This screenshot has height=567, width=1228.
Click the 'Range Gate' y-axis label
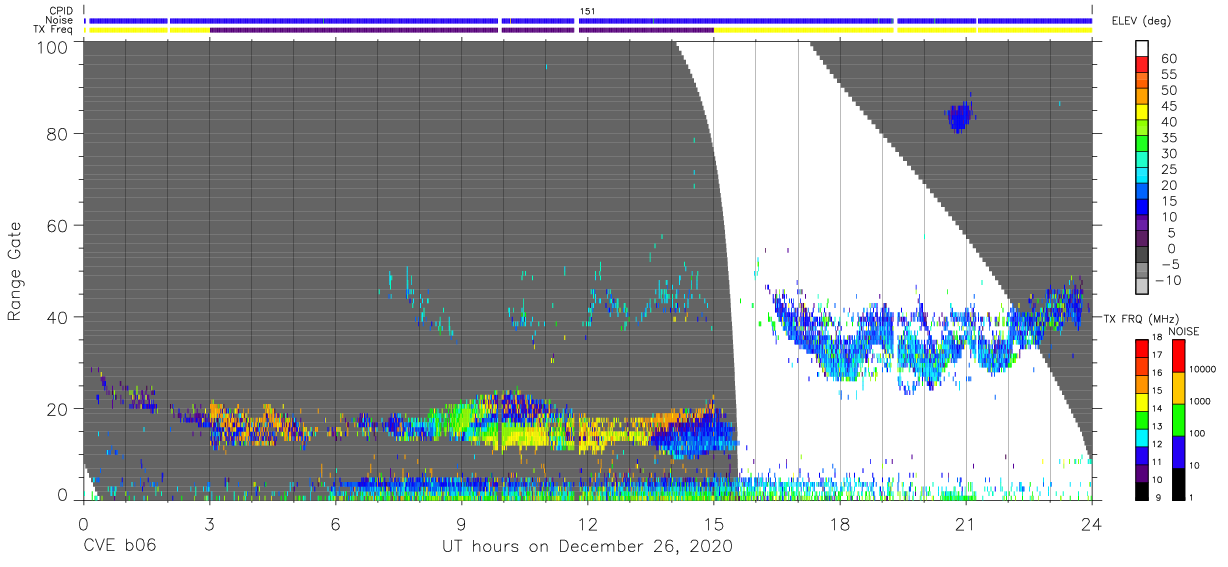point(14,272)
